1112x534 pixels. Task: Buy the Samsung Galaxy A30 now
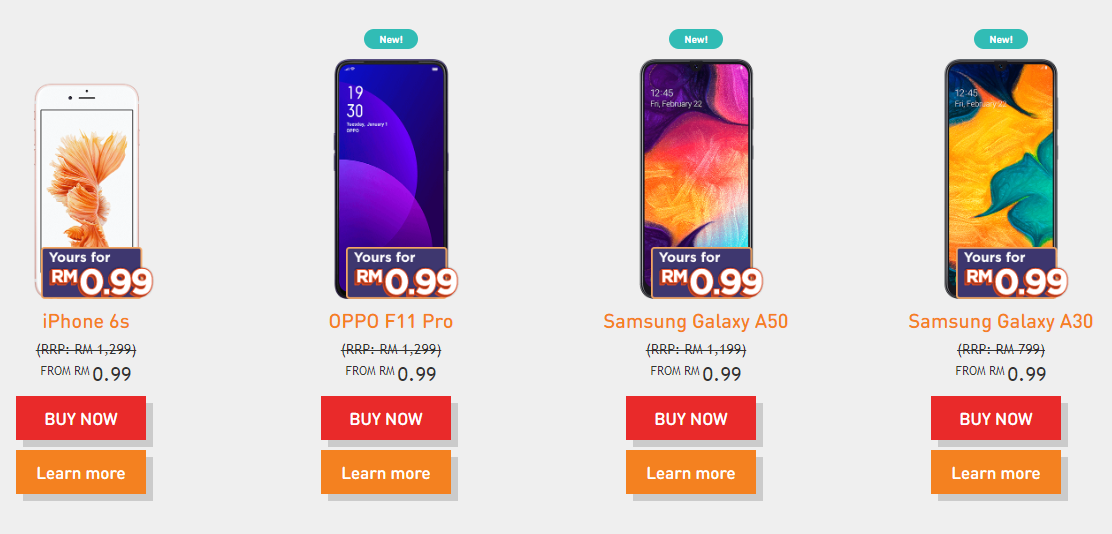click(996, 418)
